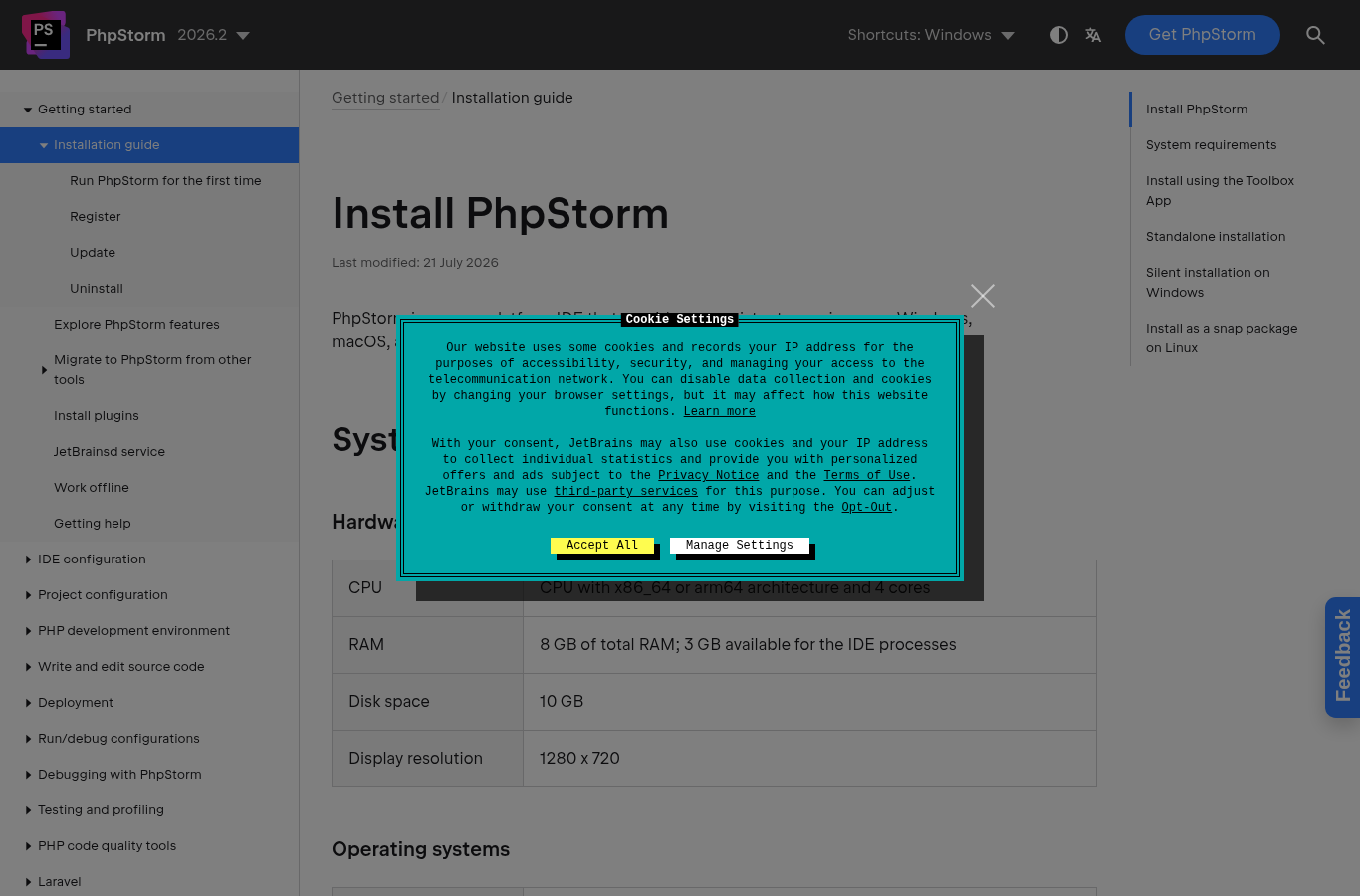Click the 1280 x 720 value

[x=579, y=759]
